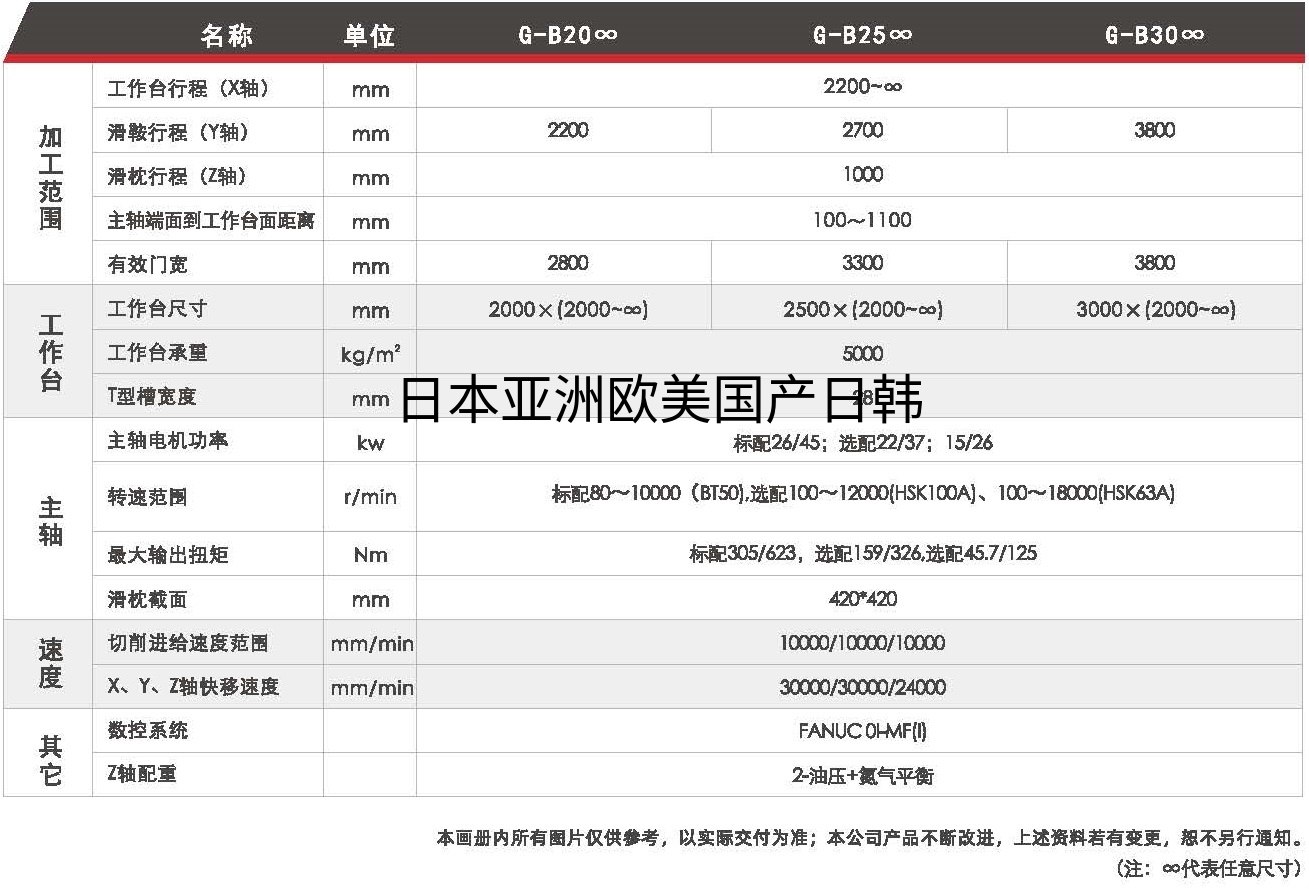Screen dimensions: 1309x889
Task: Click the 本画册内所有图片仅供参考 disclaimer line
Action: point(870,838)
